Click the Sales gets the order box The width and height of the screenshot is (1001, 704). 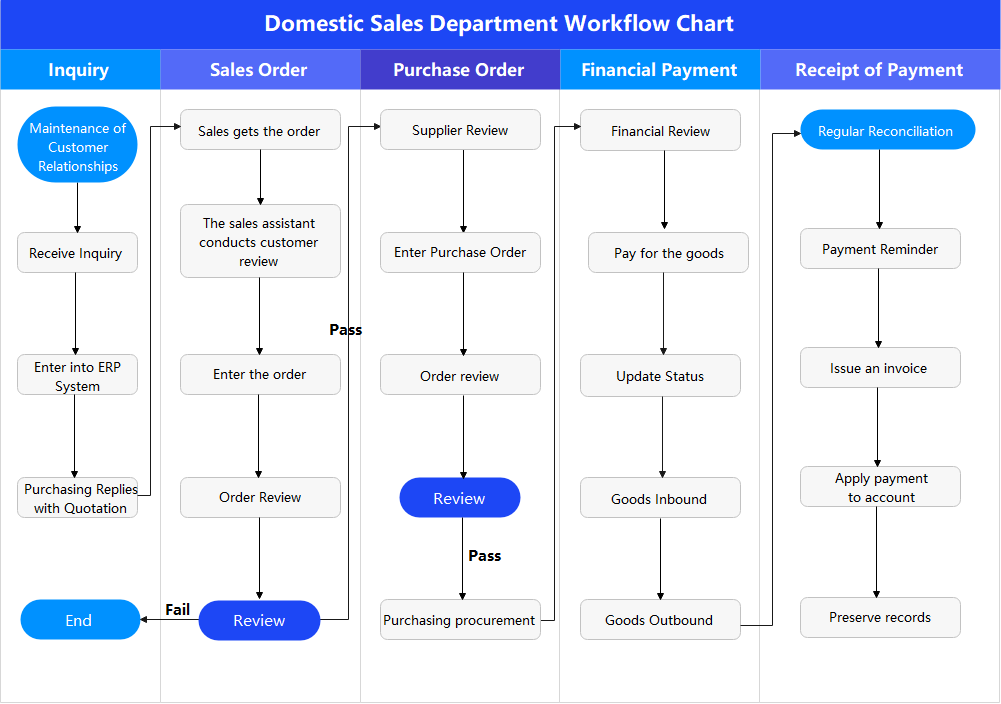(x=259, y=129)
